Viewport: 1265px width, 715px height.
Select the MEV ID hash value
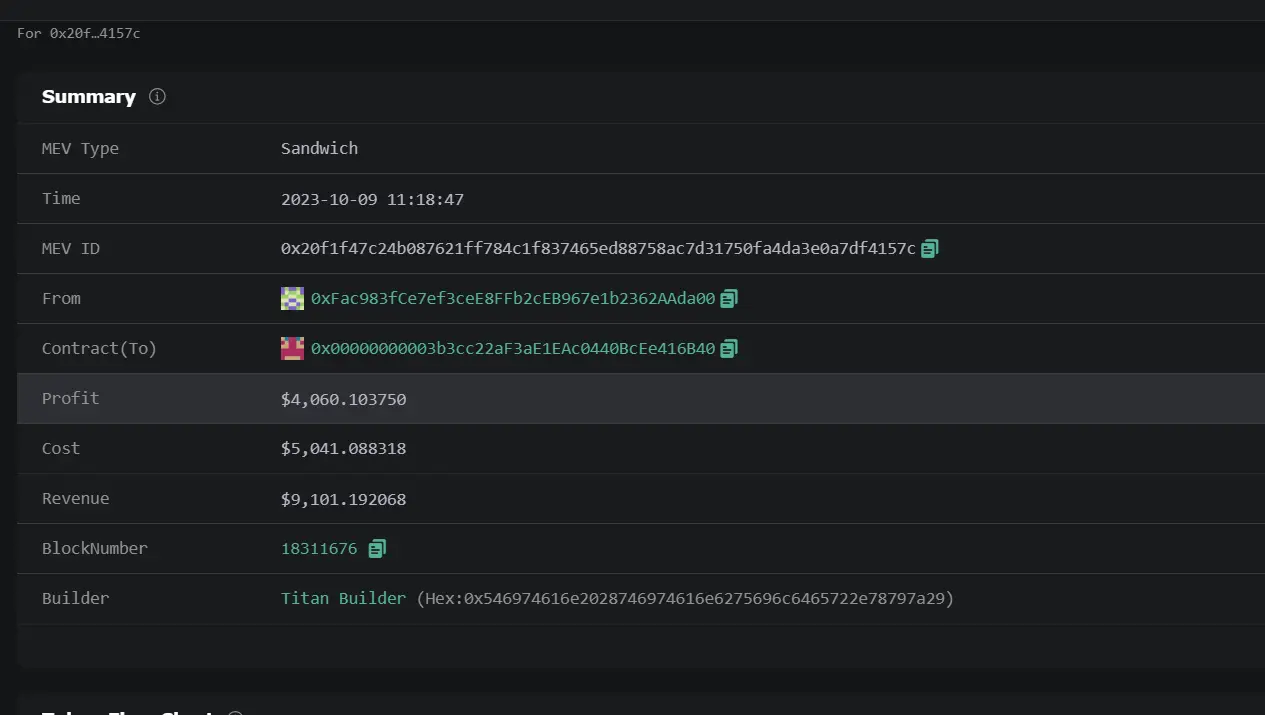point(598,249)
